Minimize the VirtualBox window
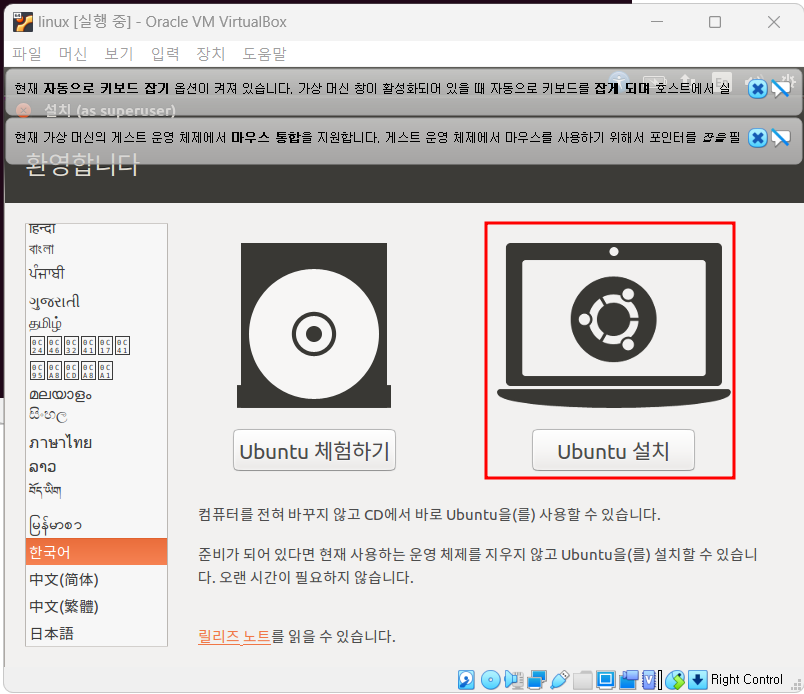Screen dimensions: 804x694 657,22
